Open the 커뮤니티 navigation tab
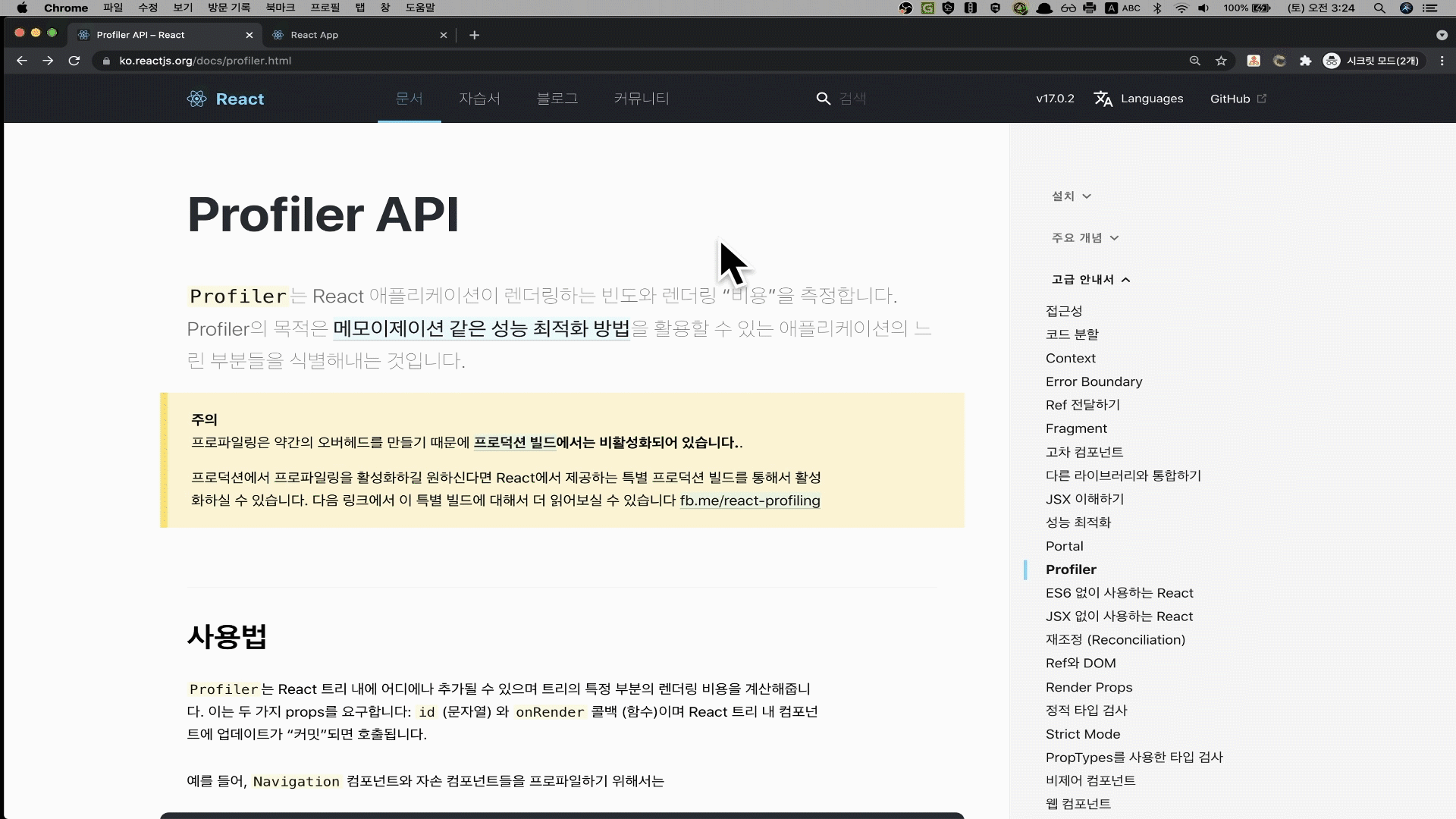This screenshot has width=1456, height=819. tap(642, 99)
